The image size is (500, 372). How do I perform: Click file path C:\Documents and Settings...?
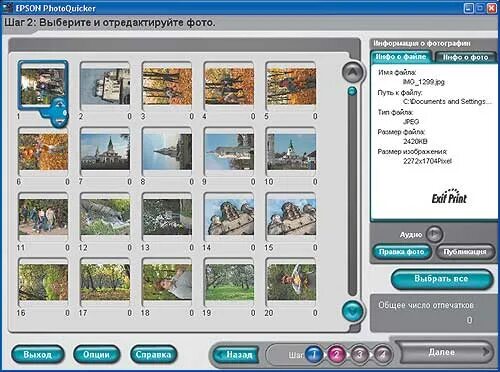447,102
